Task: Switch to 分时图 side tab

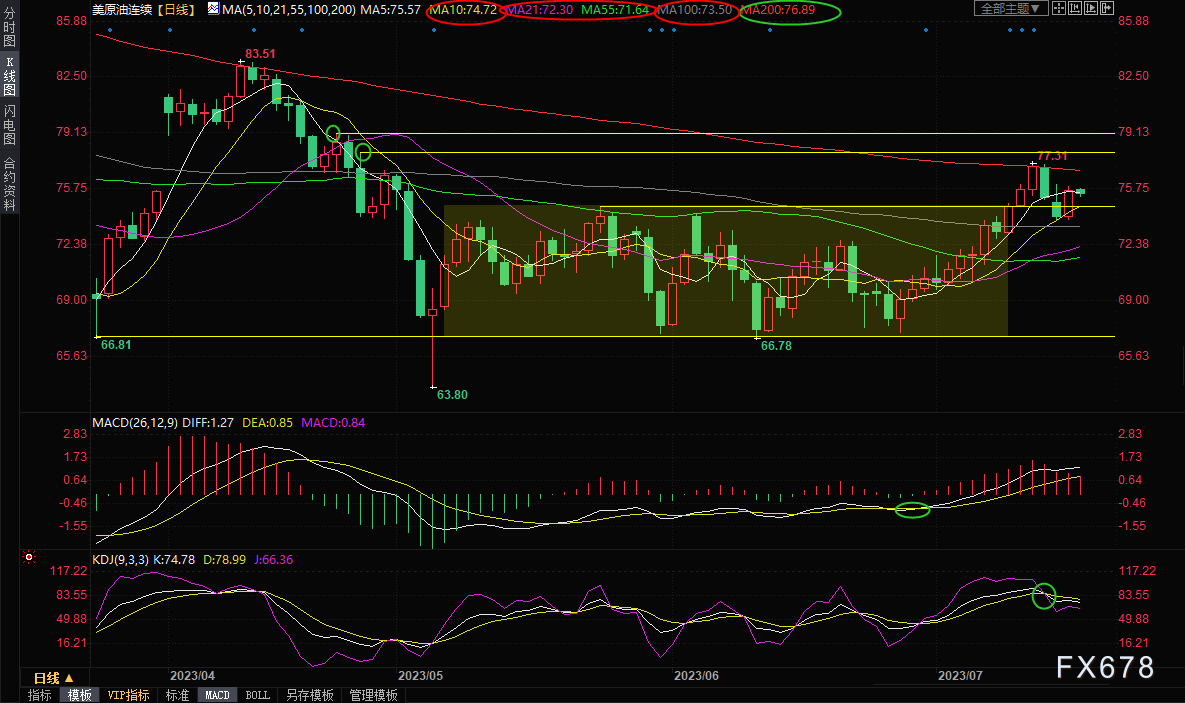Action: coord(9,26)
